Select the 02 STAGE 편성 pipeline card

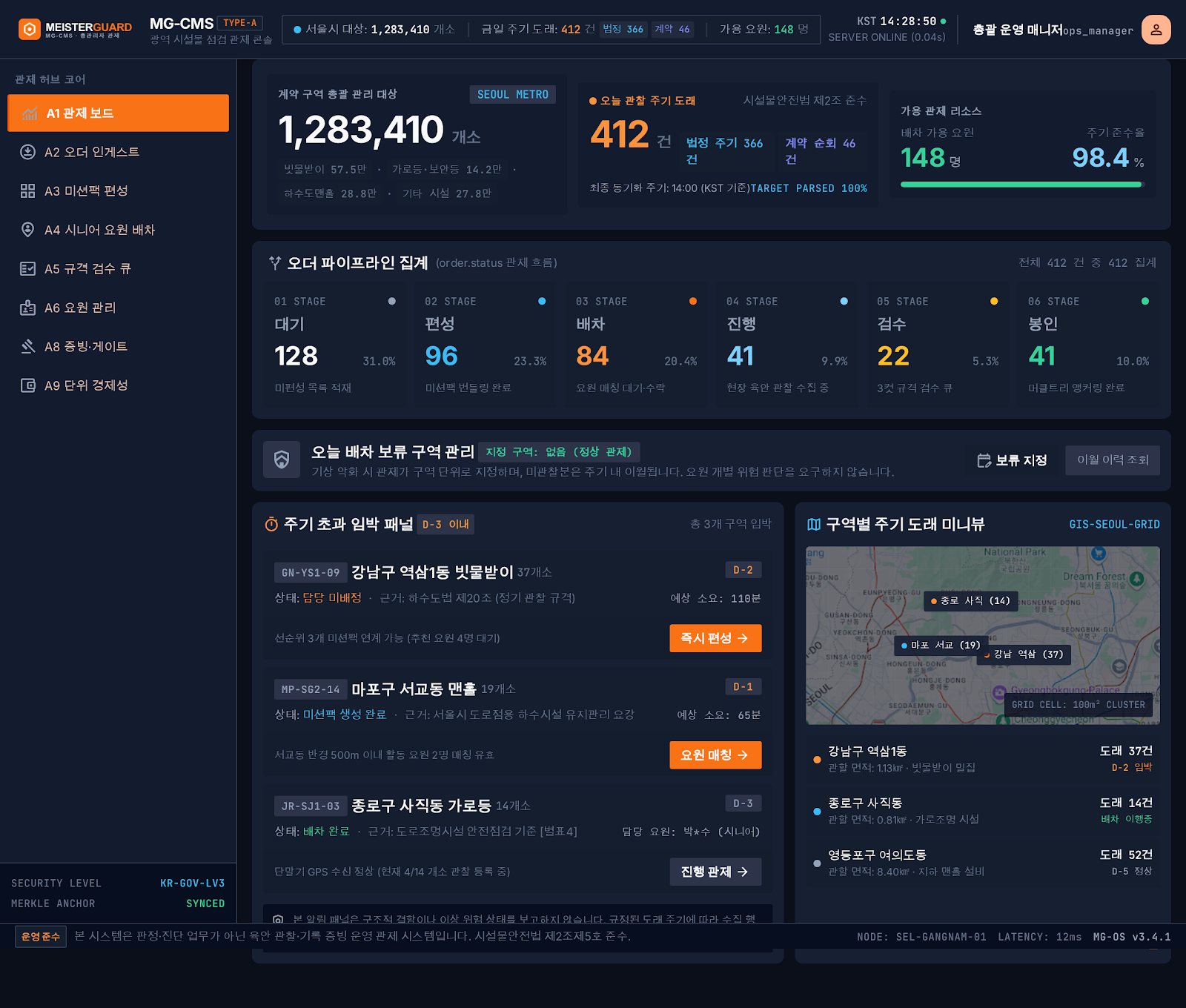click(x=486, y=344)
